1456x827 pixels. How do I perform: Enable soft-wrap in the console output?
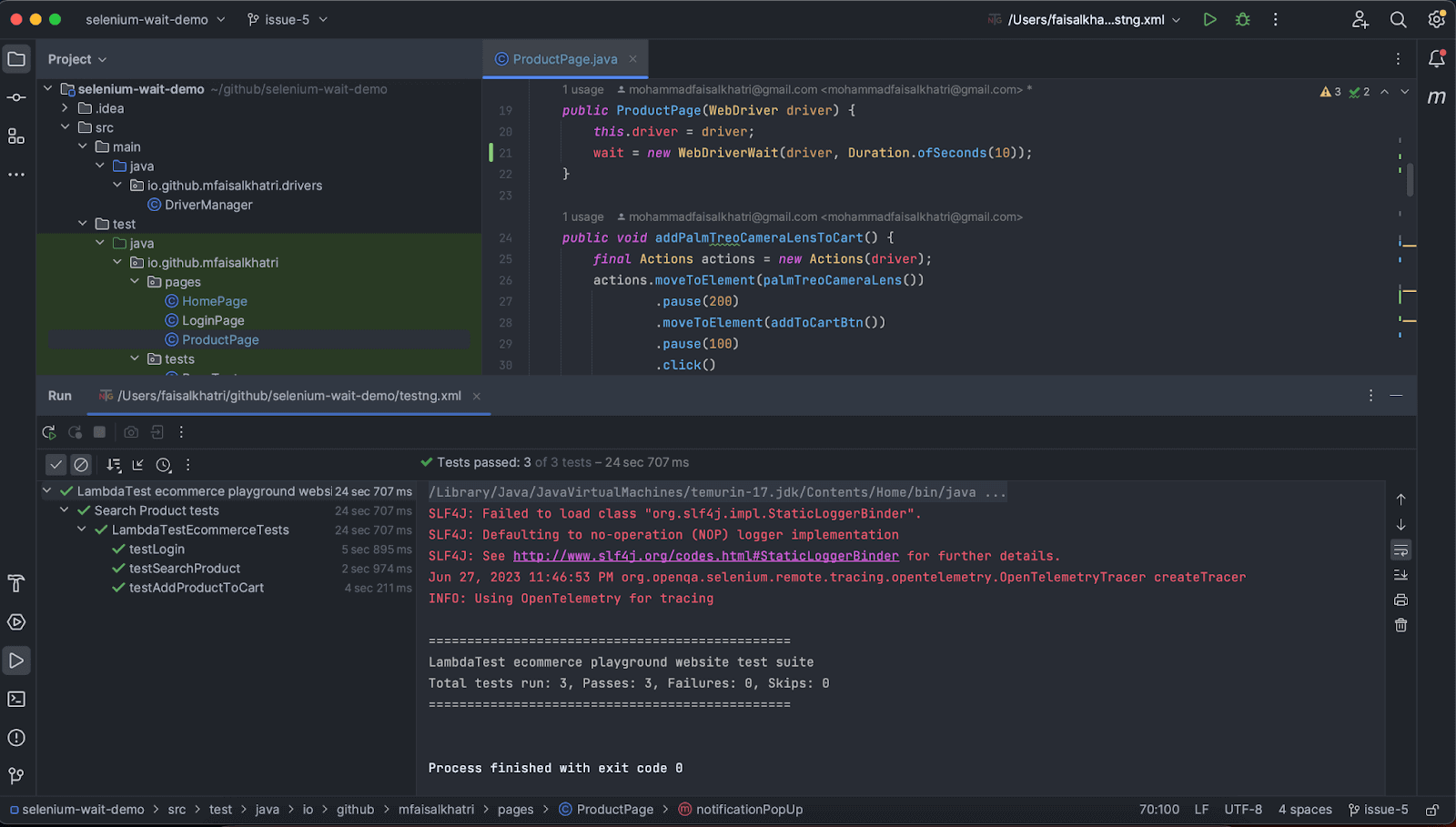pyautogui.click(x=1400, y=550)
